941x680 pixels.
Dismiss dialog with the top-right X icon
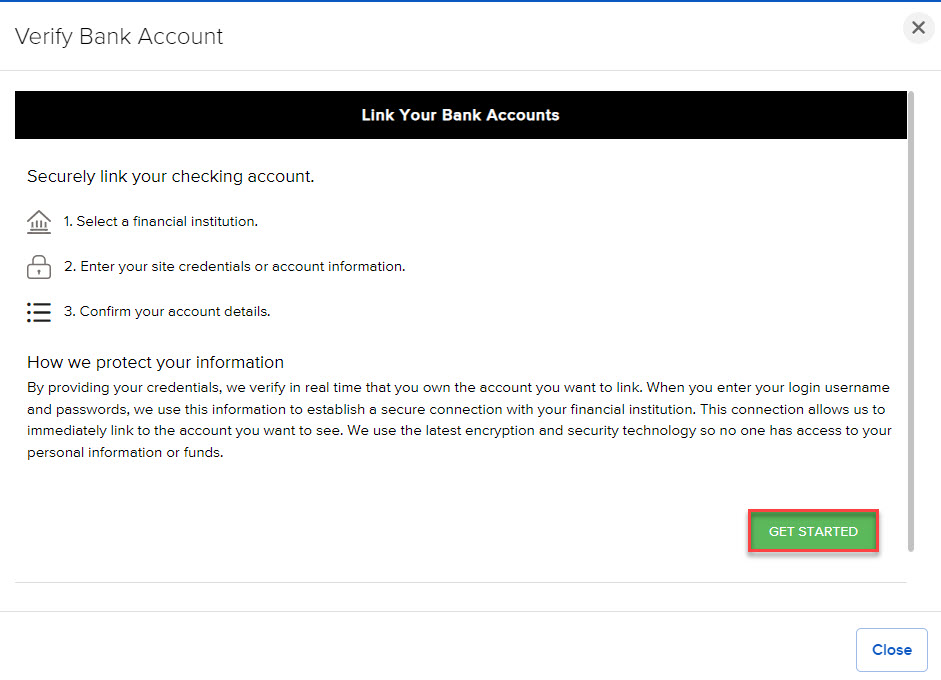click(x=918, y=28)
